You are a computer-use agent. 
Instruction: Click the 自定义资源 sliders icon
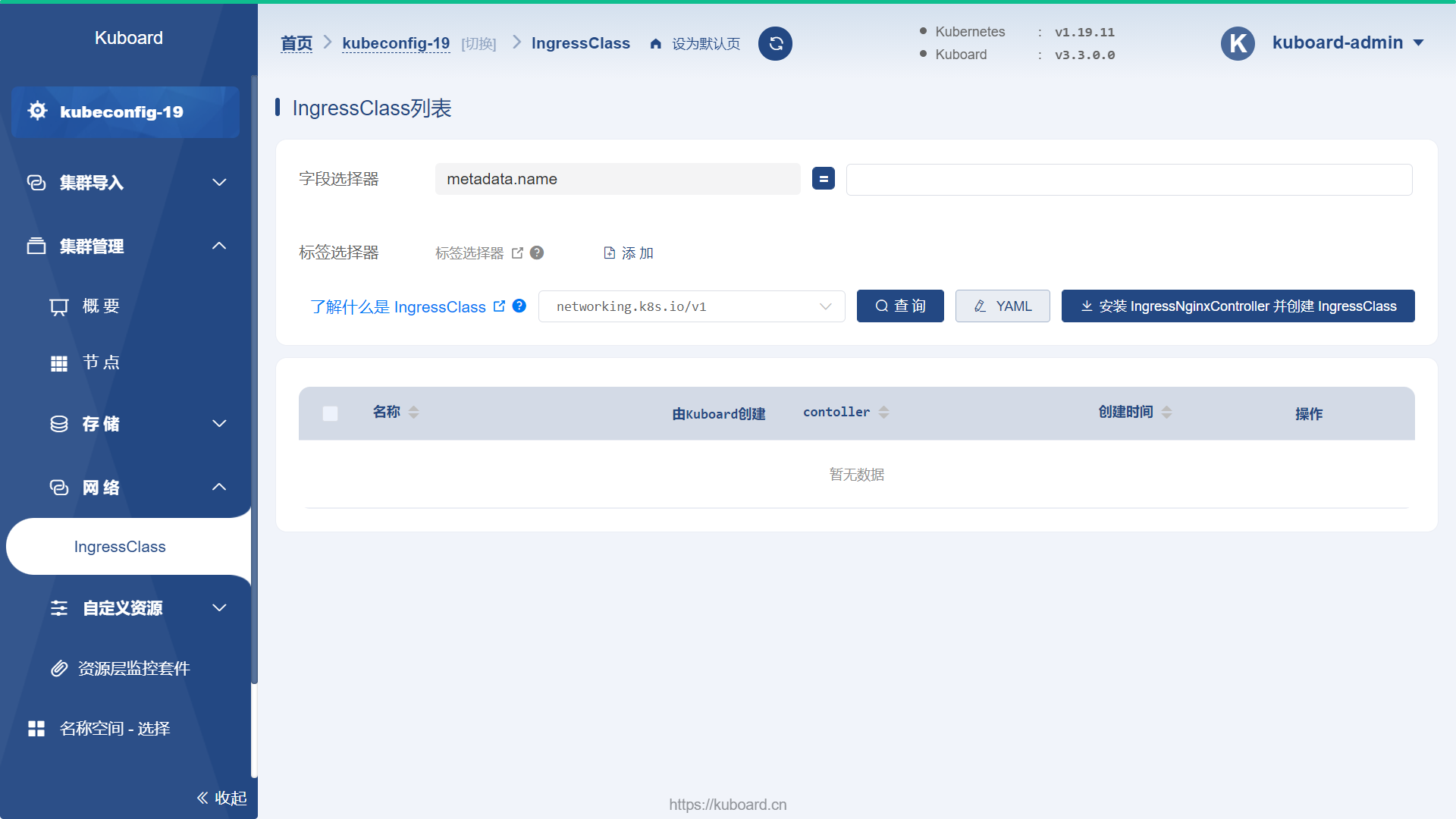tap(59, 608)
